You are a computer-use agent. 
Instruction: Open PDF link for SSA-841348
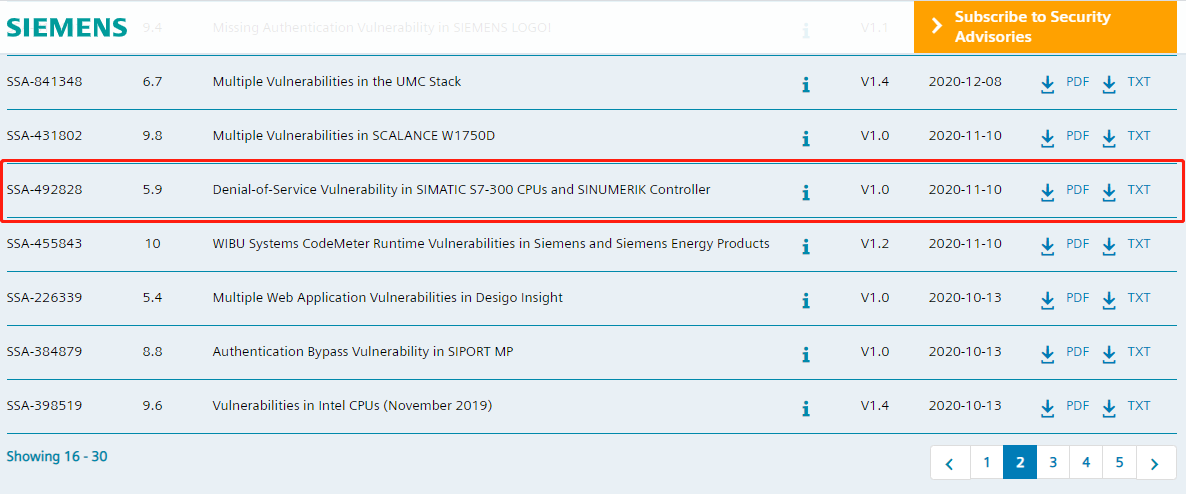pyautogui.click(x=1078, y=82)
